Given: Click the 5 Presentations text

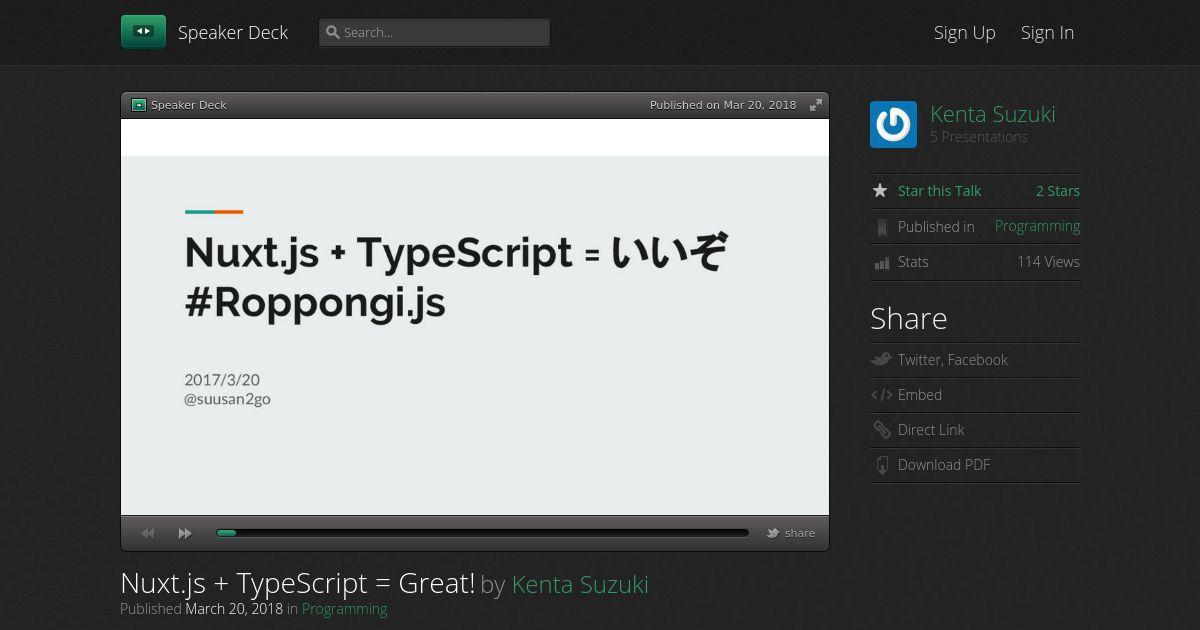Looking at the screenshot, I should 979,137.
